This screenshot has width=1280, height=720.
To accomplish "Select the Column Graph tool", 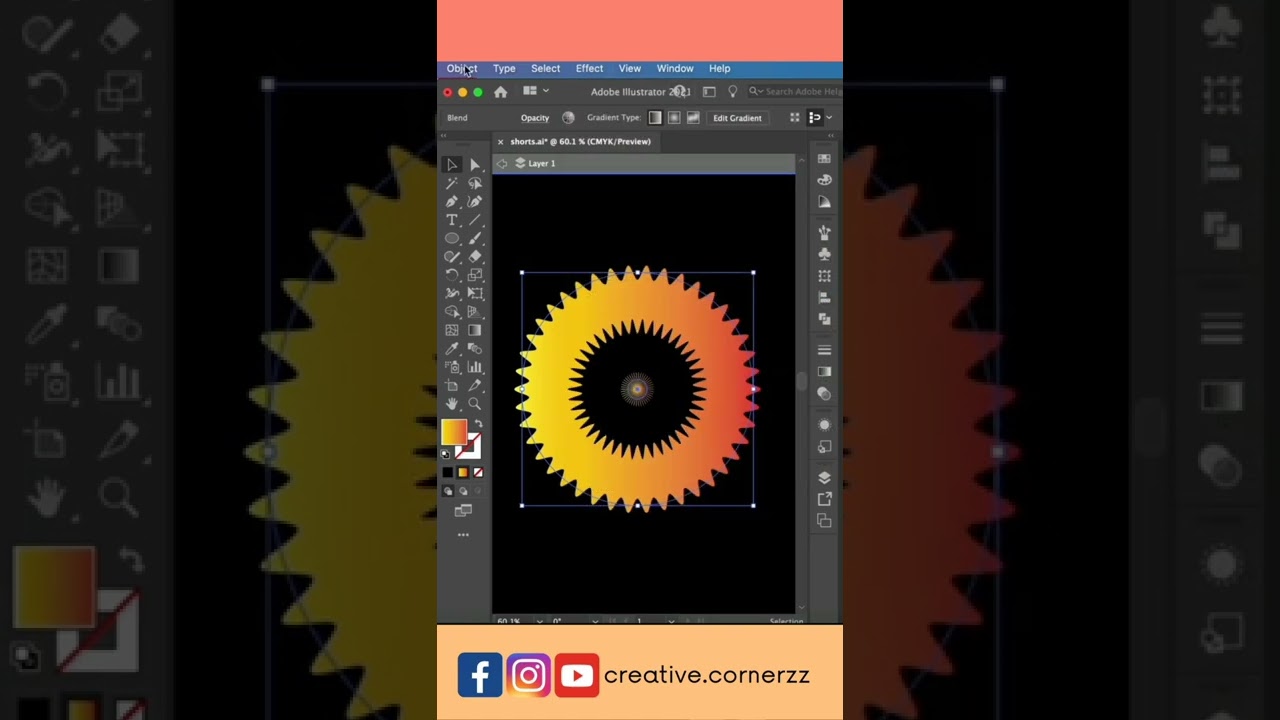I will [x=475, y=367].
